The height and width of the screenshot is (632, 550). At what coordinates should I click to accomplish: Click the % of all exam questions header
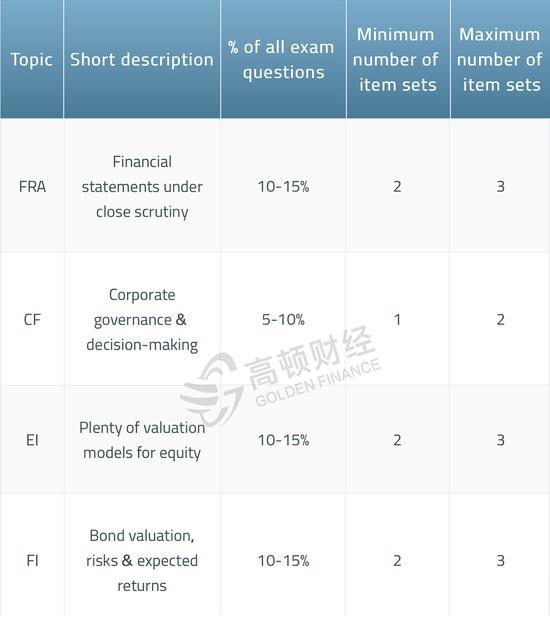tap(283, 59)
